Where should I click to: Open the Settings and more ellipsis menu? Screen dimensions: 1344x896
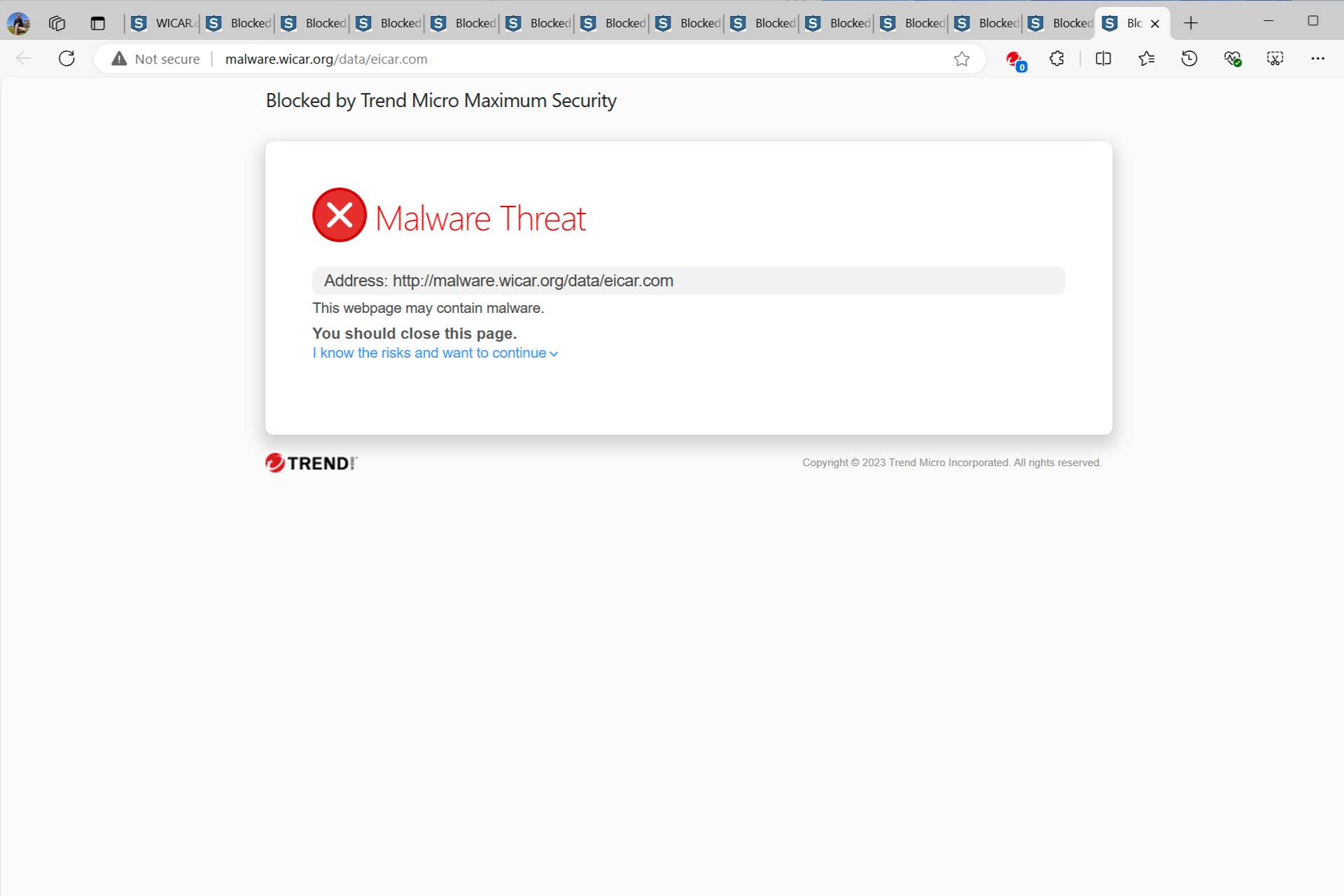click(x=1318, y=59)
